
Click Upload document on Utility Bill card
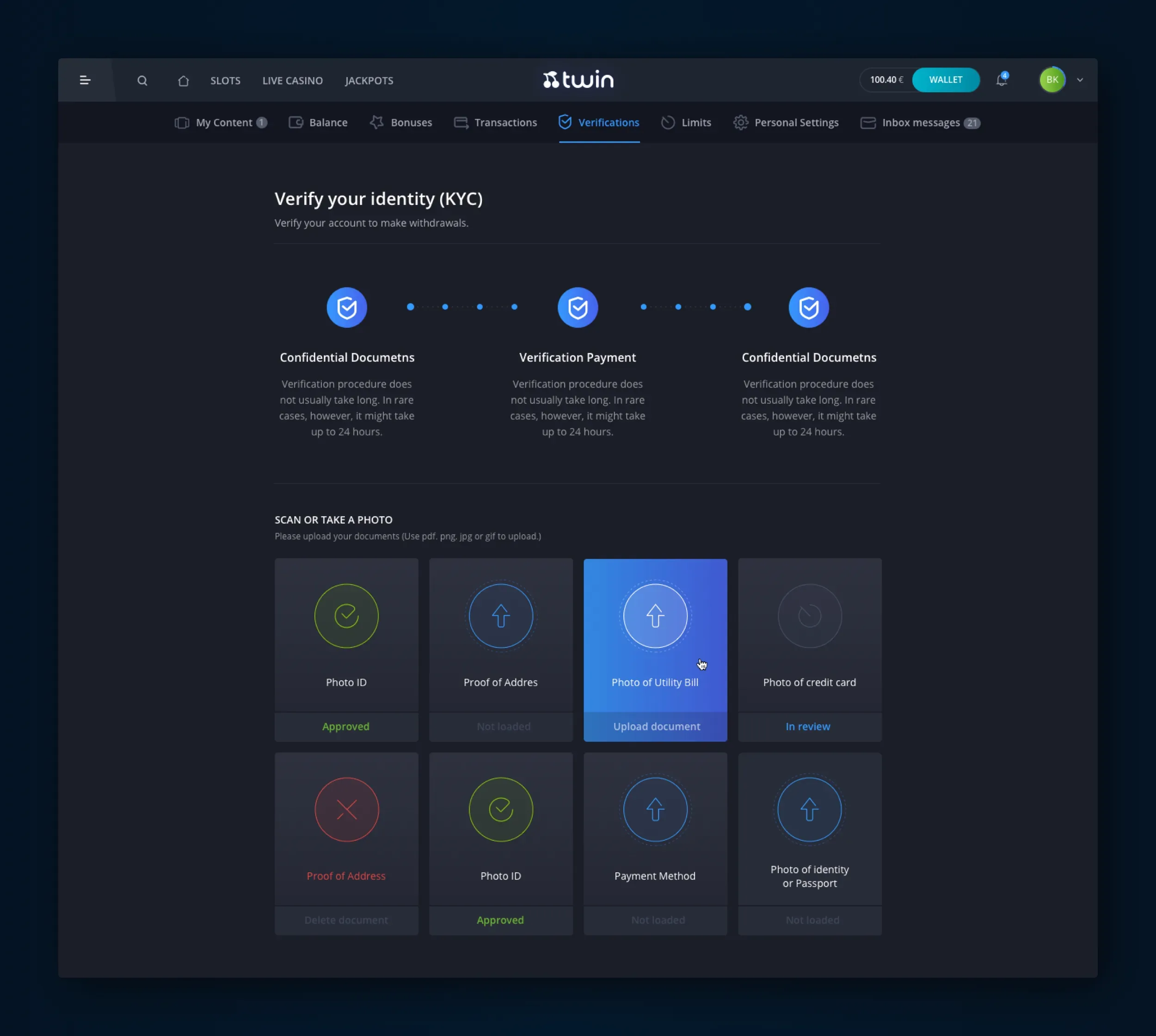[x=656, y=726]
